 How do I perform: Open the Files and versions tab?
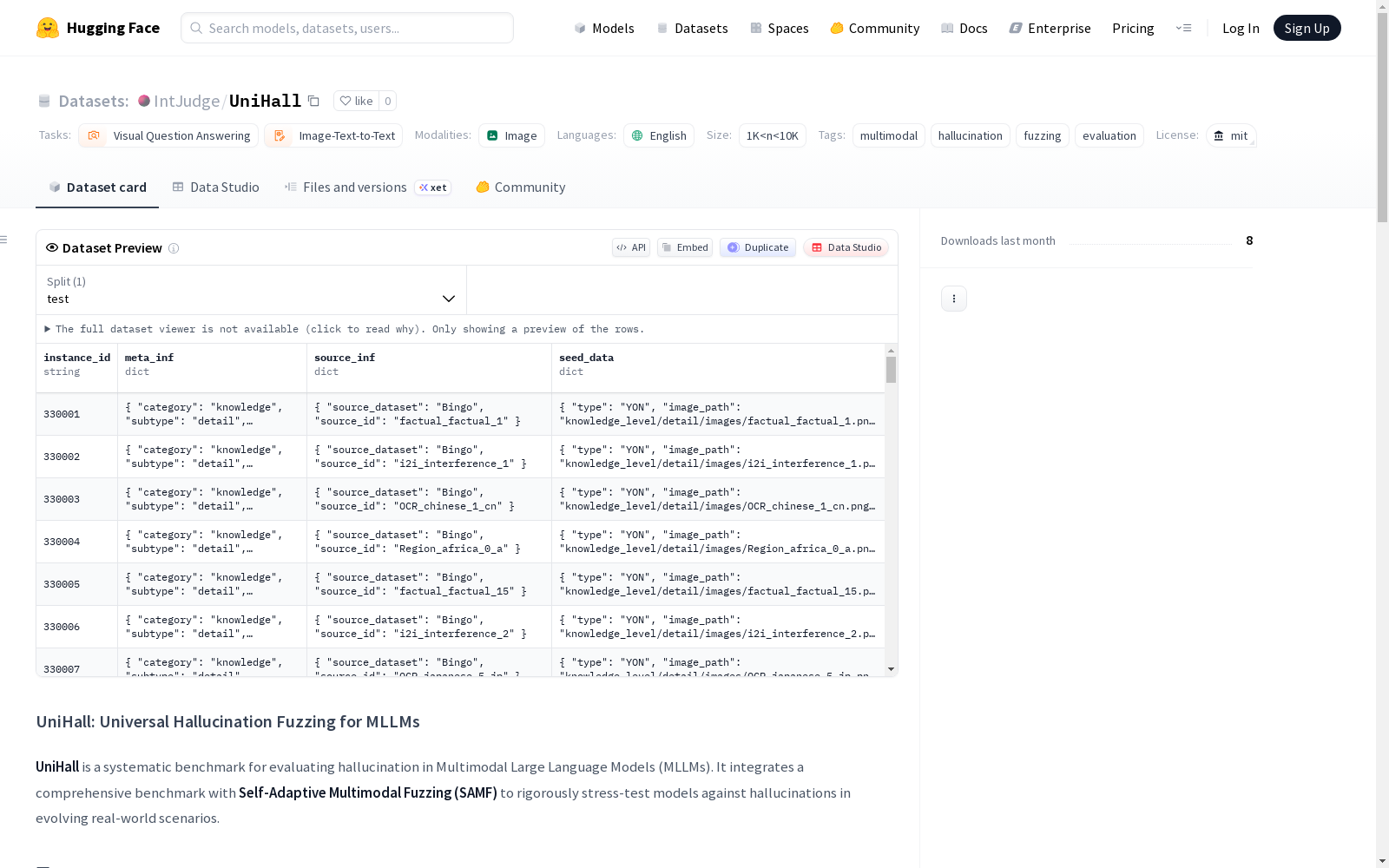367,187
